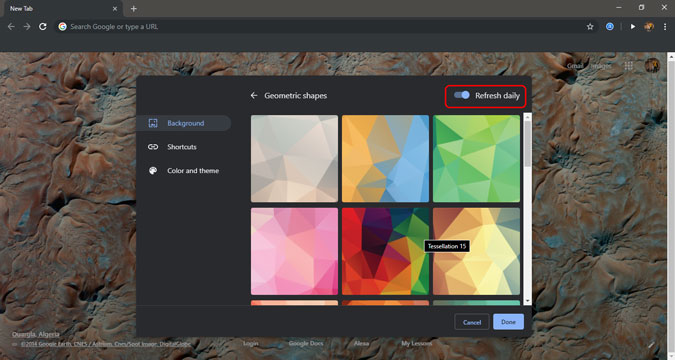
Task: Close the New Tab tab
Action: (115, 9)
